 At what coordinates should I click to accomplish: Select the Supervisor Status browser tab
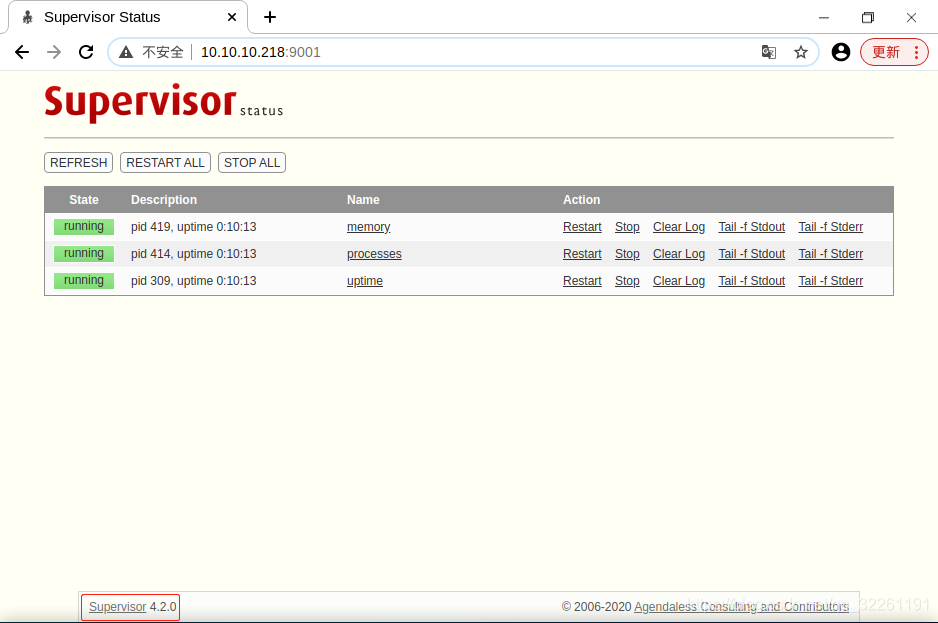(127, 17)
